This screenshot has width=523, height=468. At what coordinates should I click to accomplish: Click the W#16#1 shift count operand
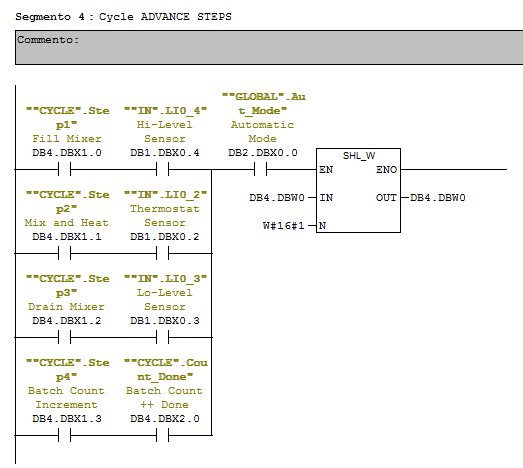[x=284, y=225]
